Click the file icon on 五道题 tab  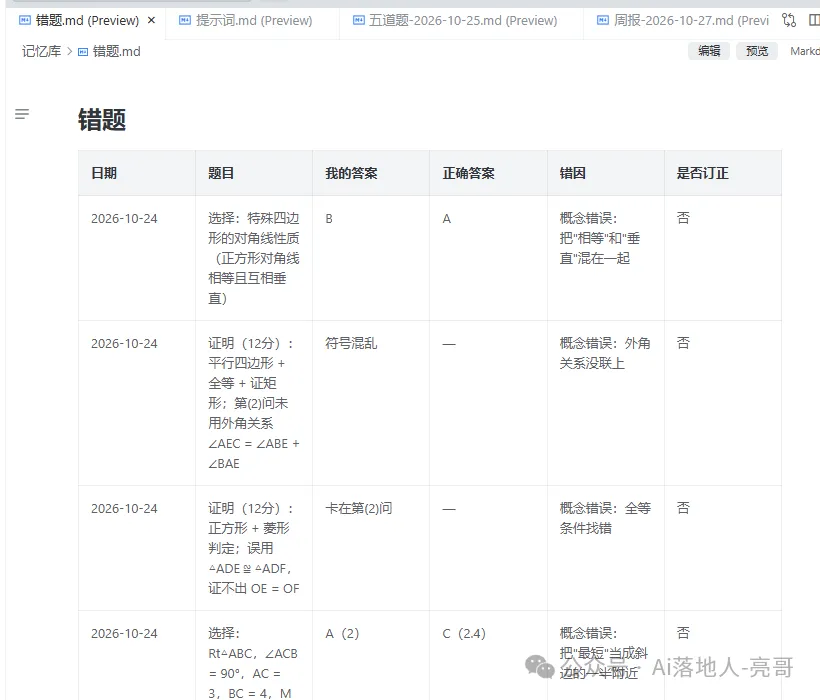click(x=359, y=20)
